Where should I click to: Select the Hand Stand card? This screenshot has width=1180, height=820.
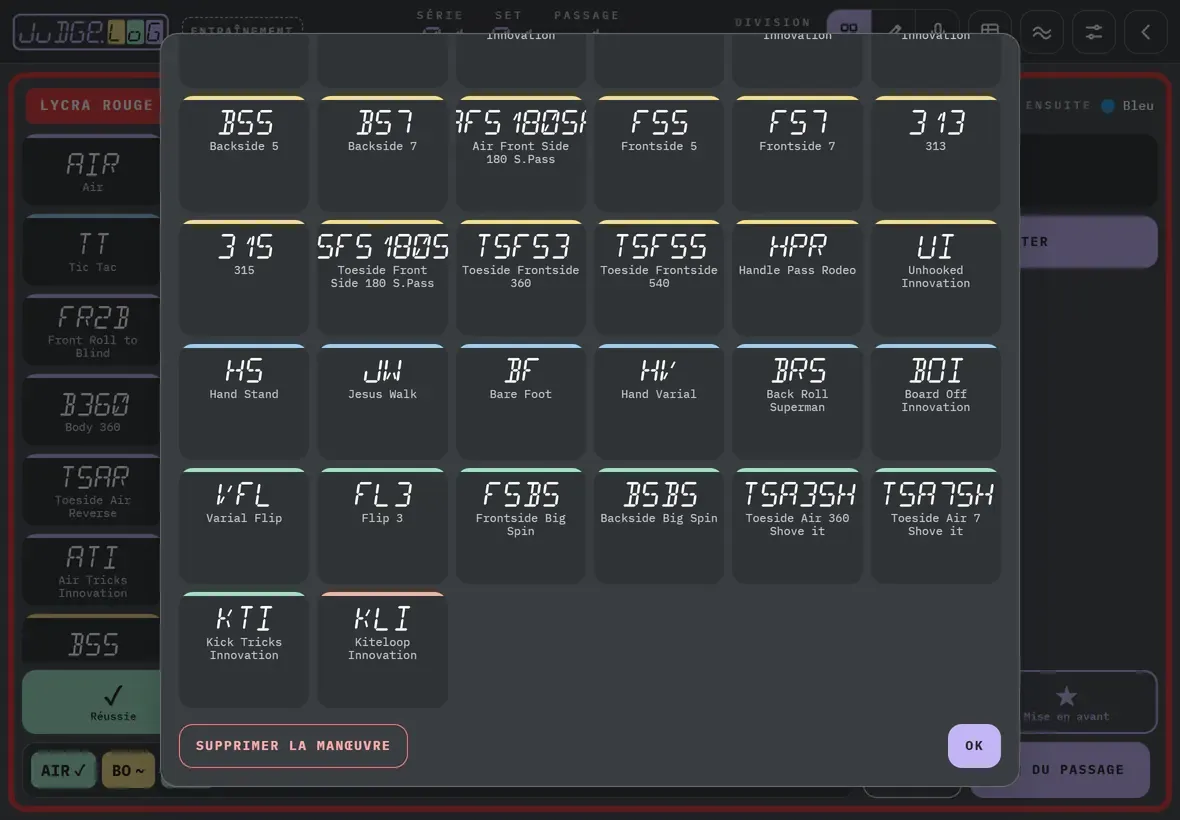click(x=244, y=402)
